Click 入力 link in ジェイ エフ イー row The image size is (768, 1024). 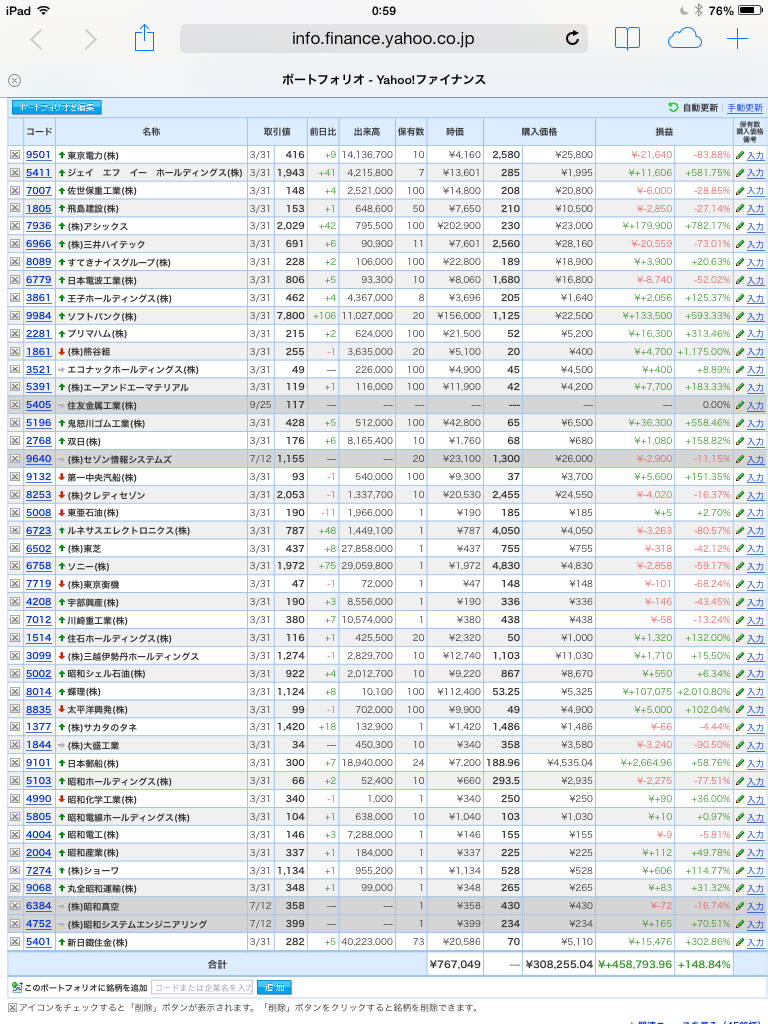[x=755, y=174]
